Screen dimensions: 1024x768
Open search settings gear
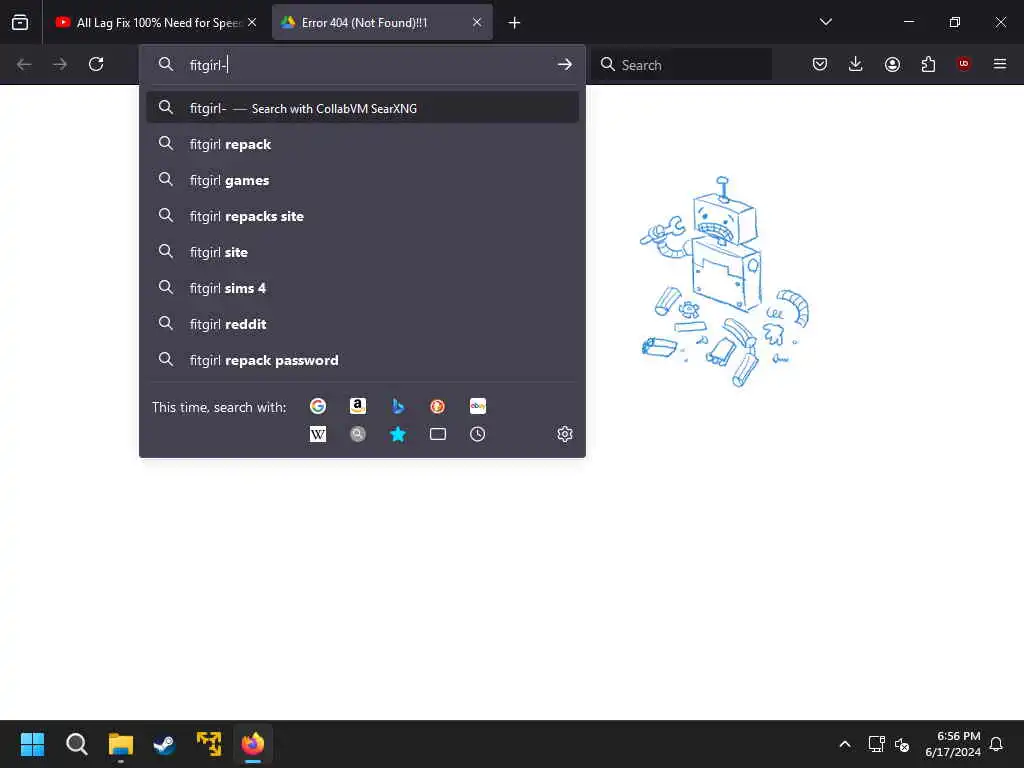click(565, 434)
